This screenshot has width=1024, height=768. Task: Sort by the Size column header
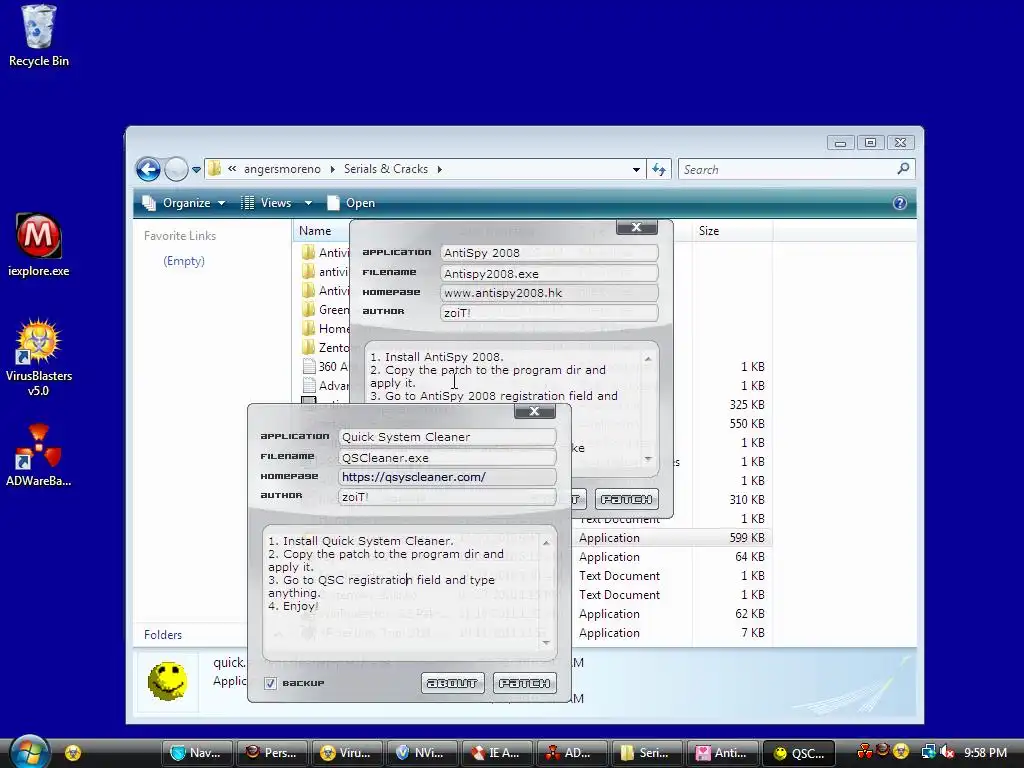tap(709, 231)
